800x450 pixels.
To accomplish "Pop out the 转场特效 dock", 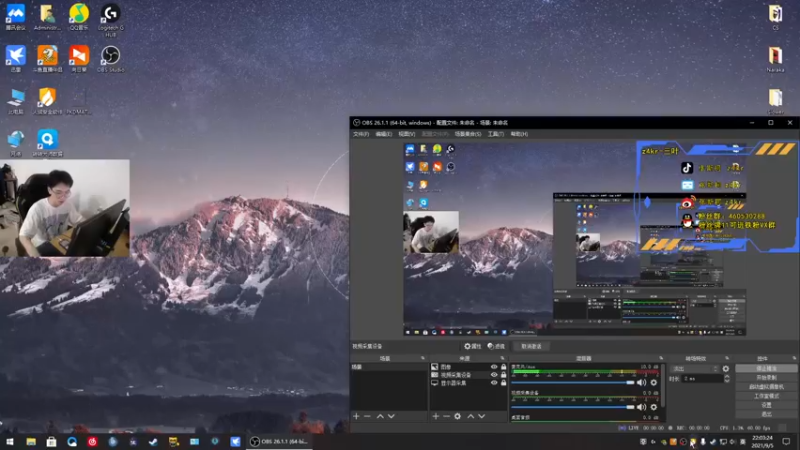I will [727, 358].
